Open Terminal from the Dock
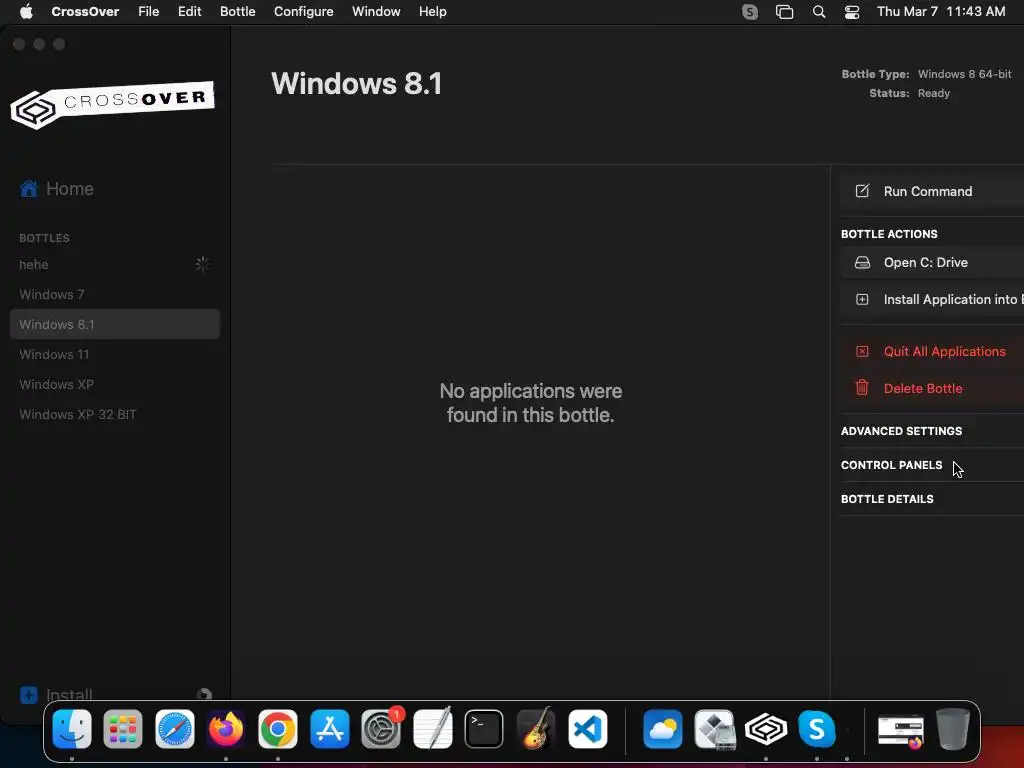This screenshot has width=1024, height=768. 484,729
